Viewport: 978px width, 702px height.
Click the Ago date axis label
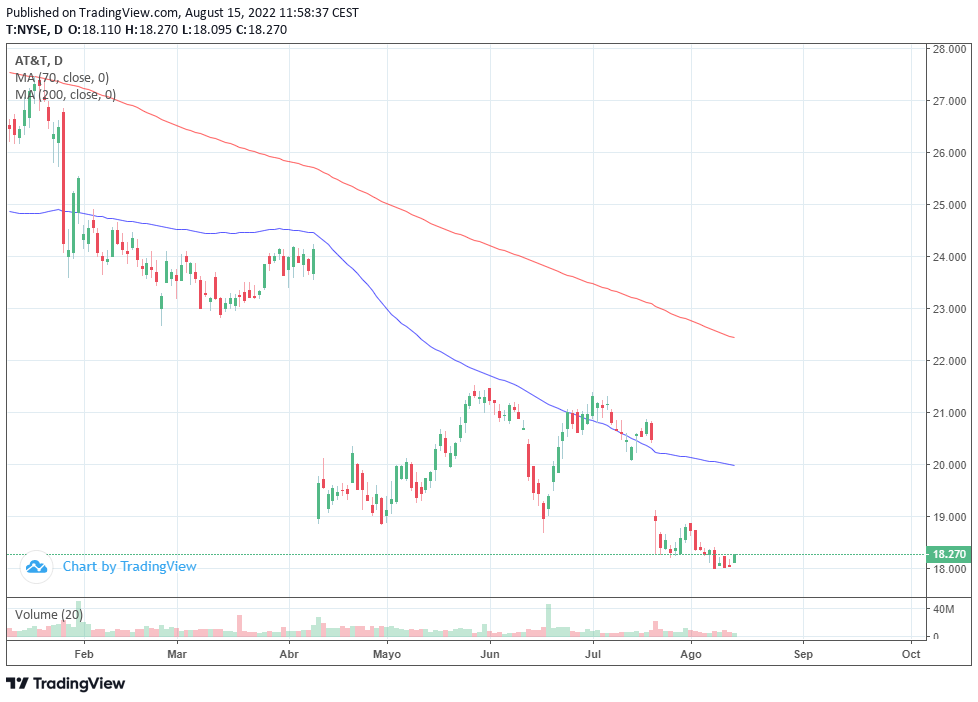point(690,654)
